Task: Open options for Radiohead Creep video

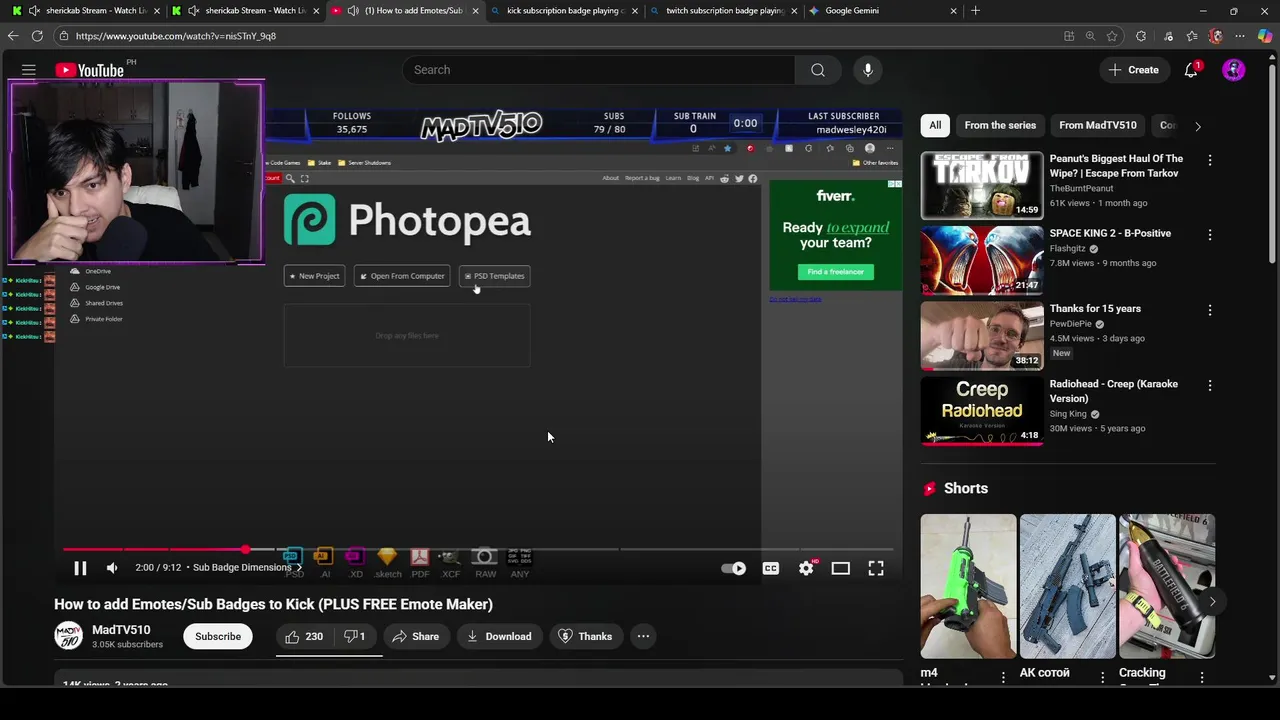Action: coord(1210,385)
